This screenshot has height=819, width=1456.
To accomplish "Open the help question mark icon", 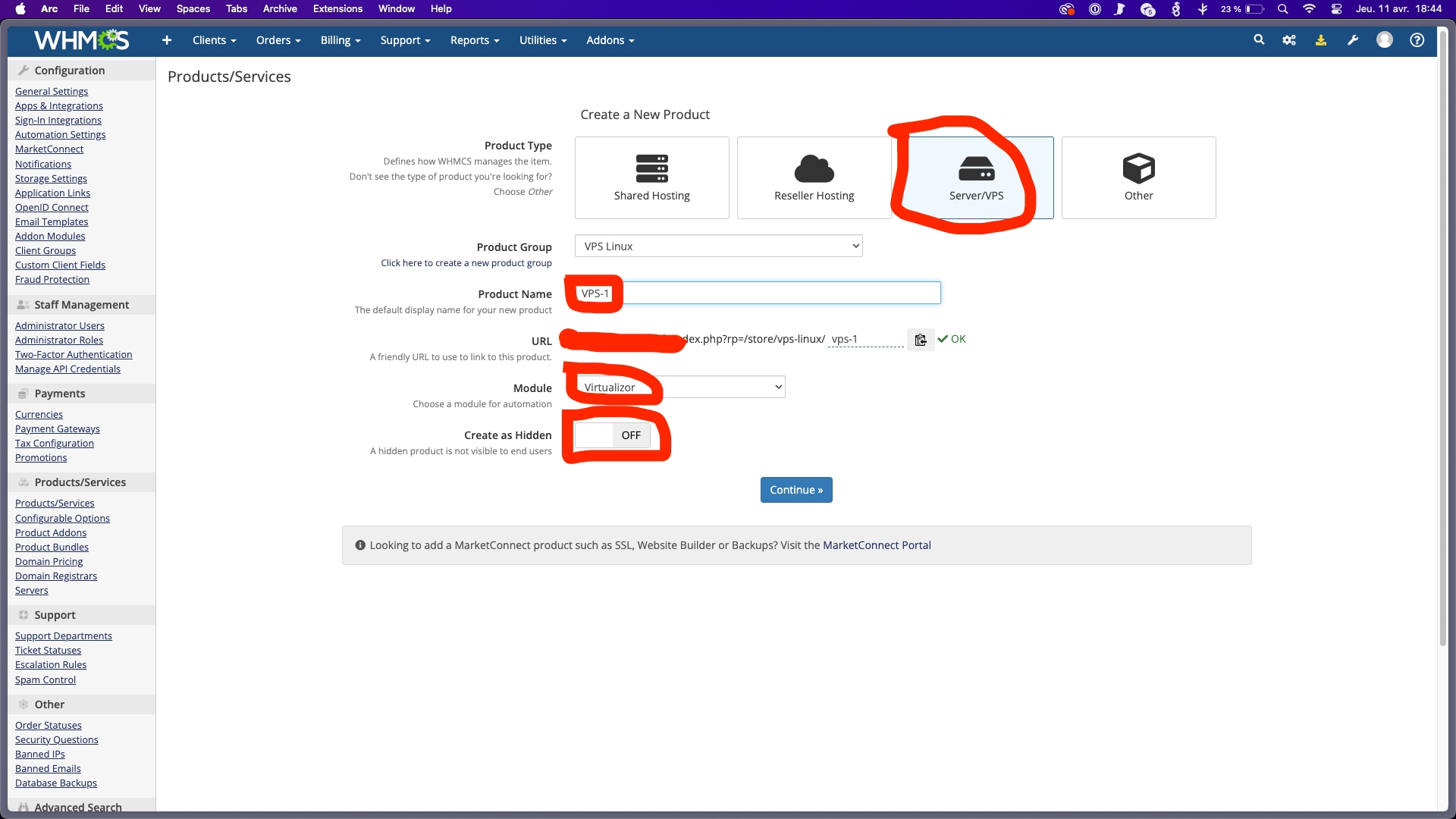I will point(1417,40).
